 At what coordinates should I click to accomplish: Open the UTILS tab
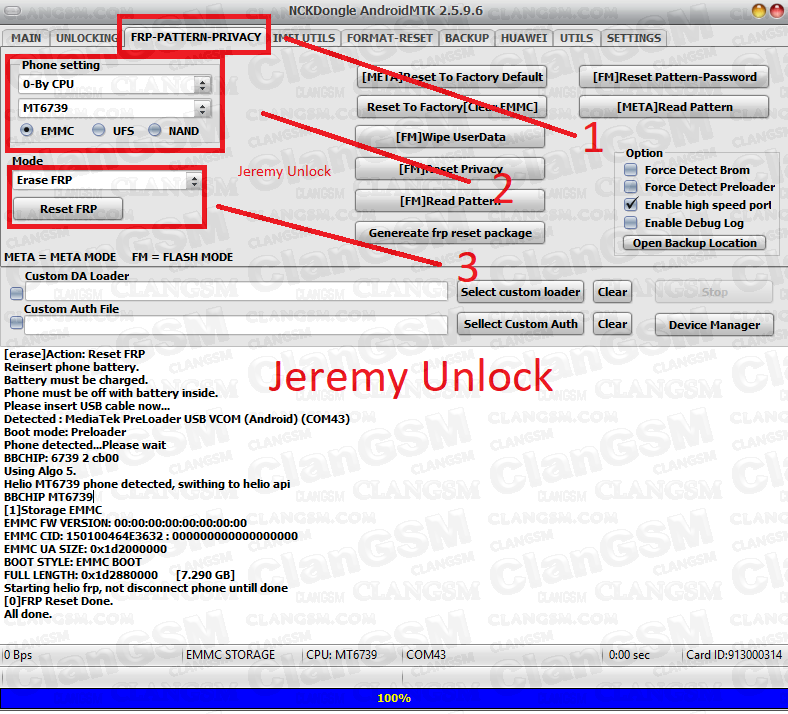pos(576,38)
